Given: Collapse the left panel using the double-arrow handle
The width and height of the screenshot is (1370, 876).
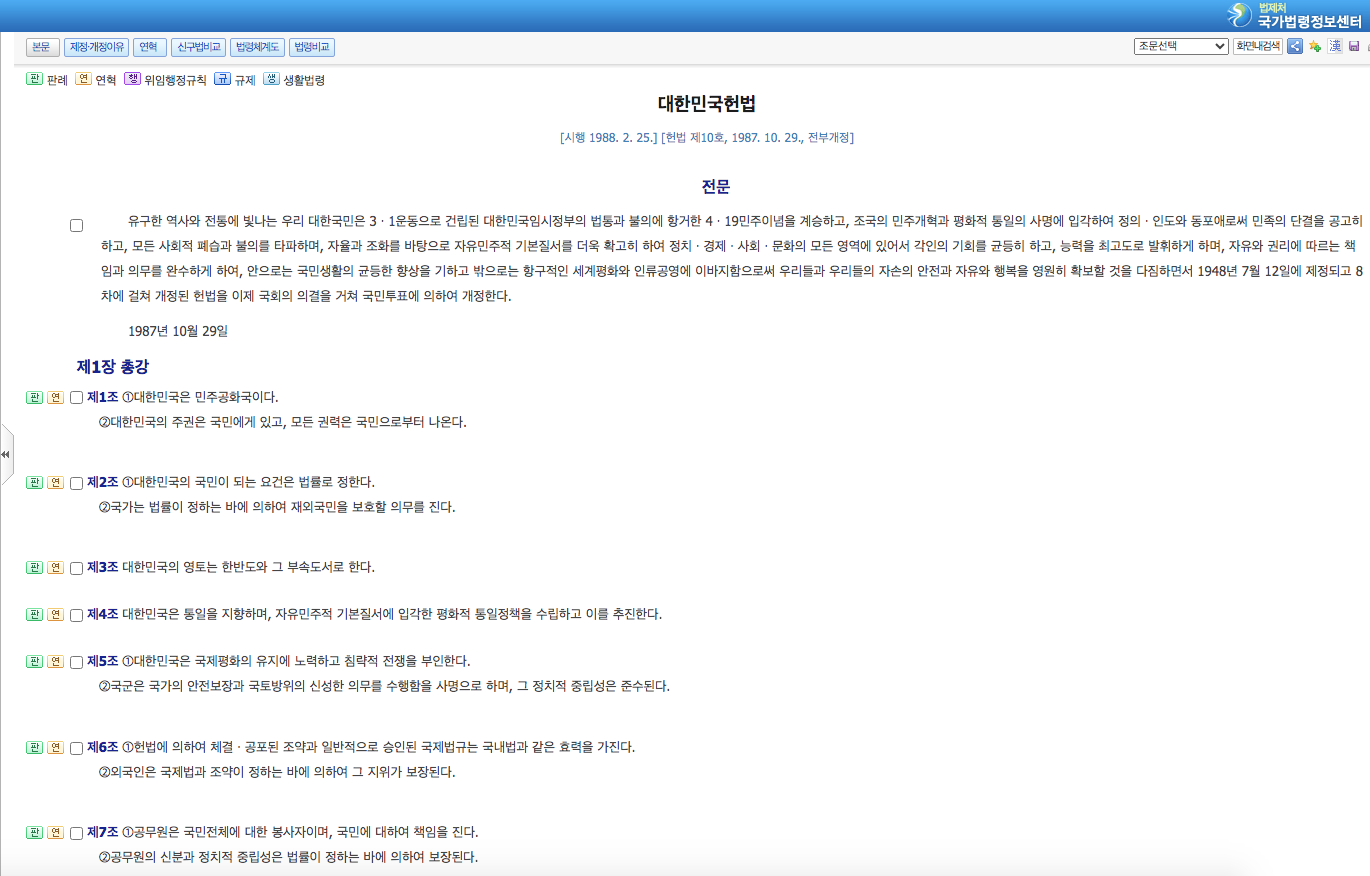Looking at the screenshot, I should click(7, 453).
